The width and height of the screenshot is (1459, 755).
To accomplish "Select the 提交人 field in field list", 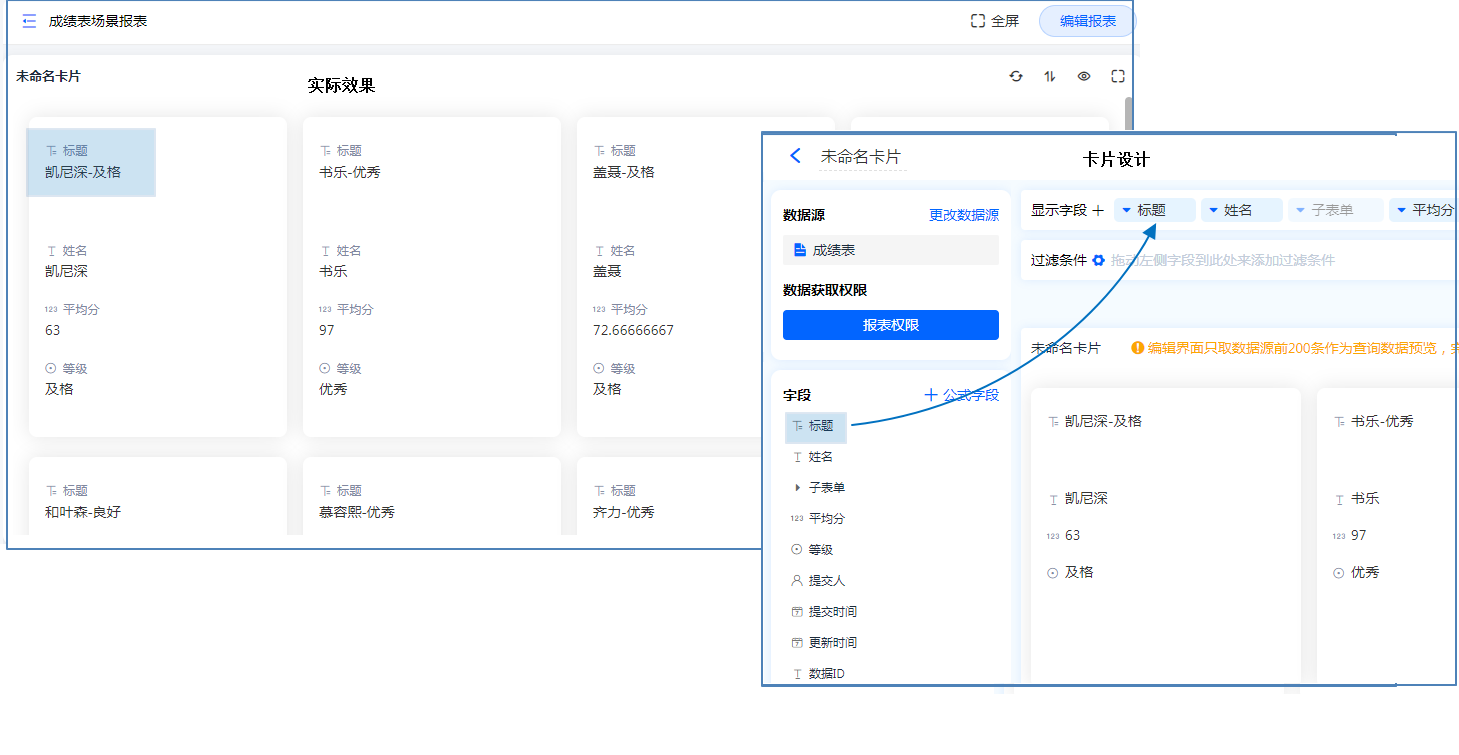I will point(826,581).
